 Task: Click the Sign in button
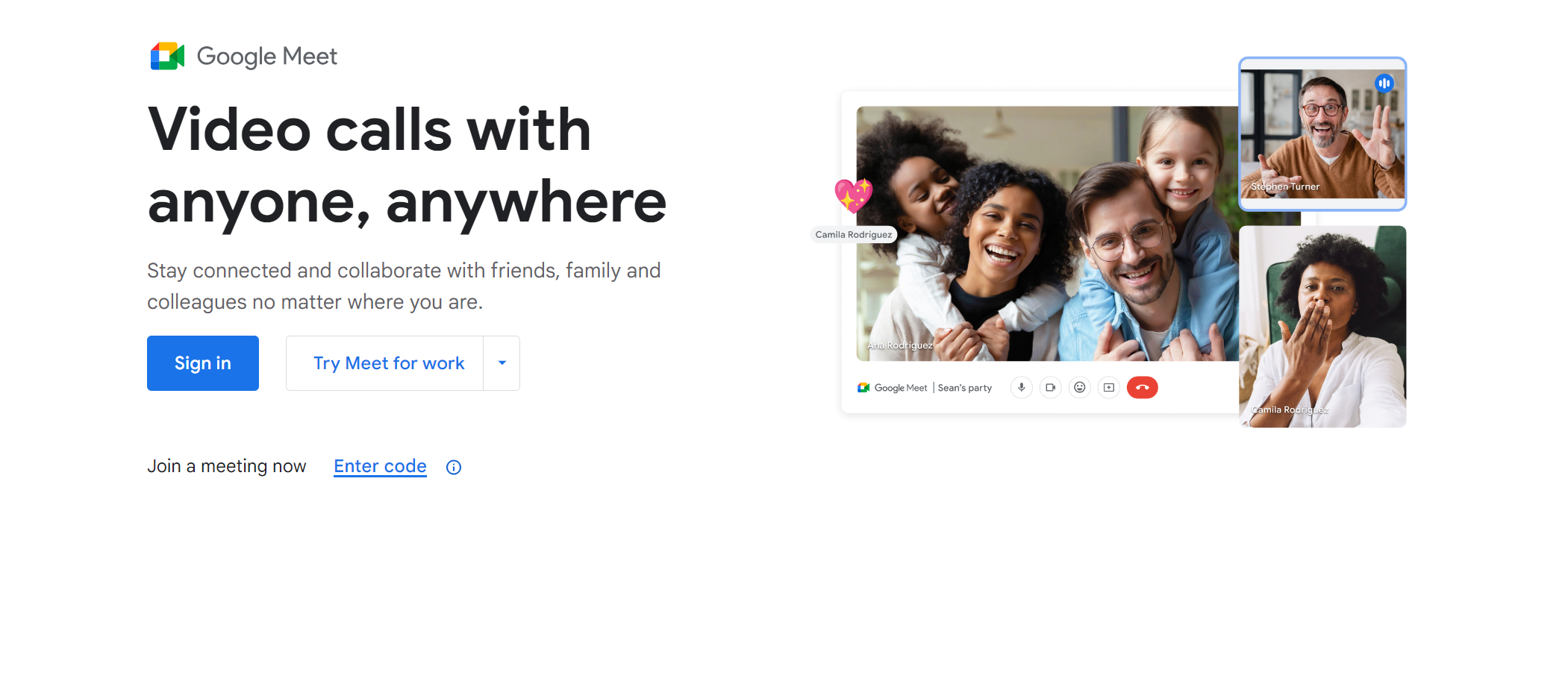pos(202,363)
